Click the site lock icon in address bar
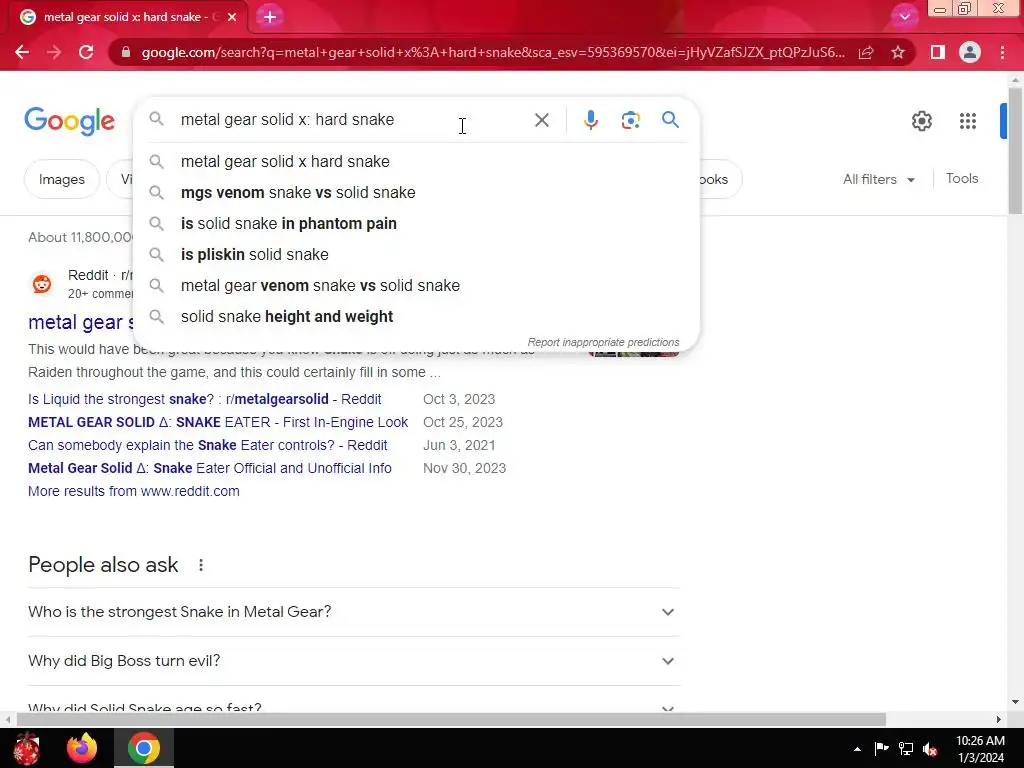 tap(126, 52)
